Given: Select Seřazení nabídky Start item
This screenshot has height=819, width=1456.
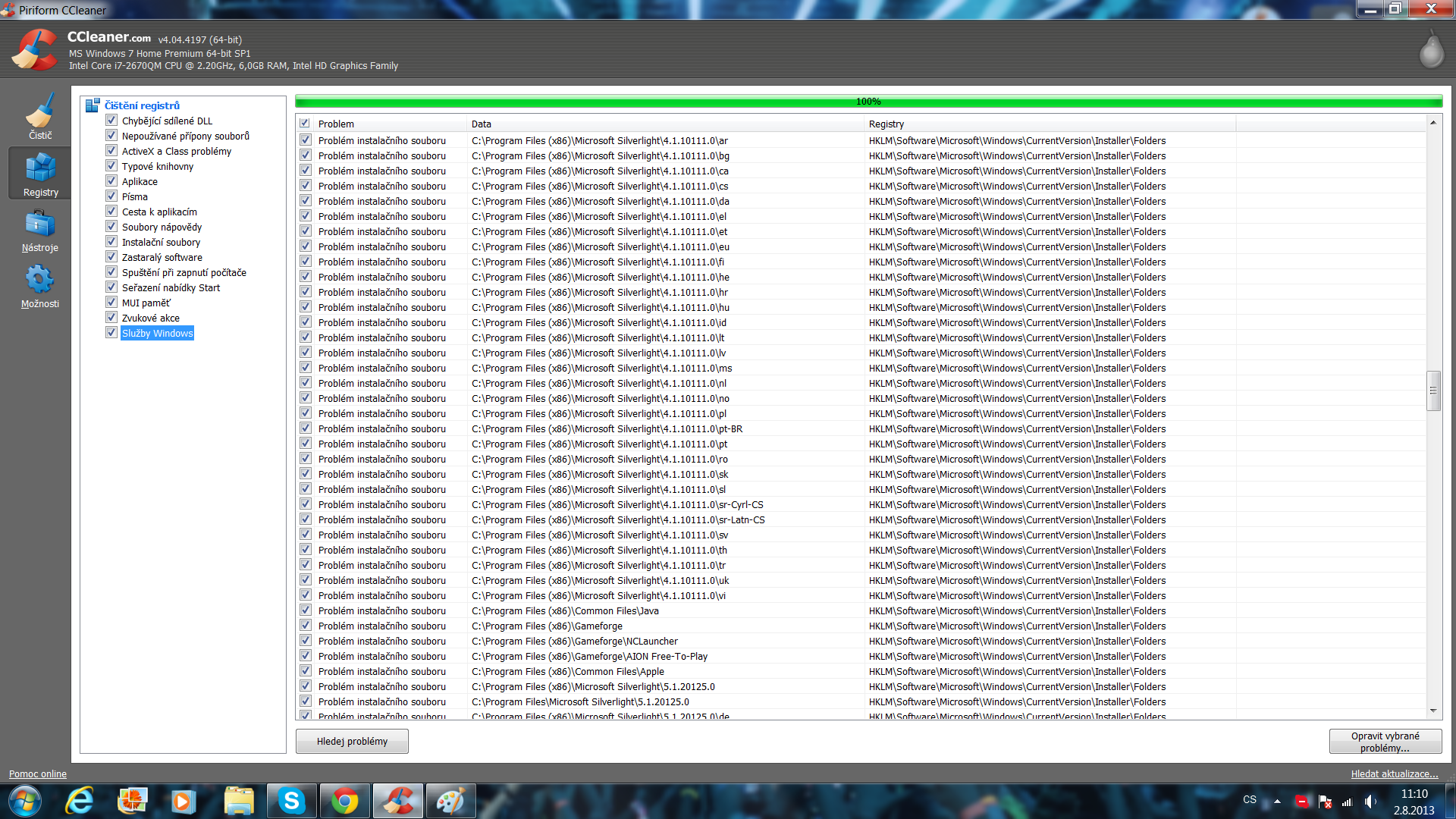Looking at the screenshot, I should [x=171, y=287].
